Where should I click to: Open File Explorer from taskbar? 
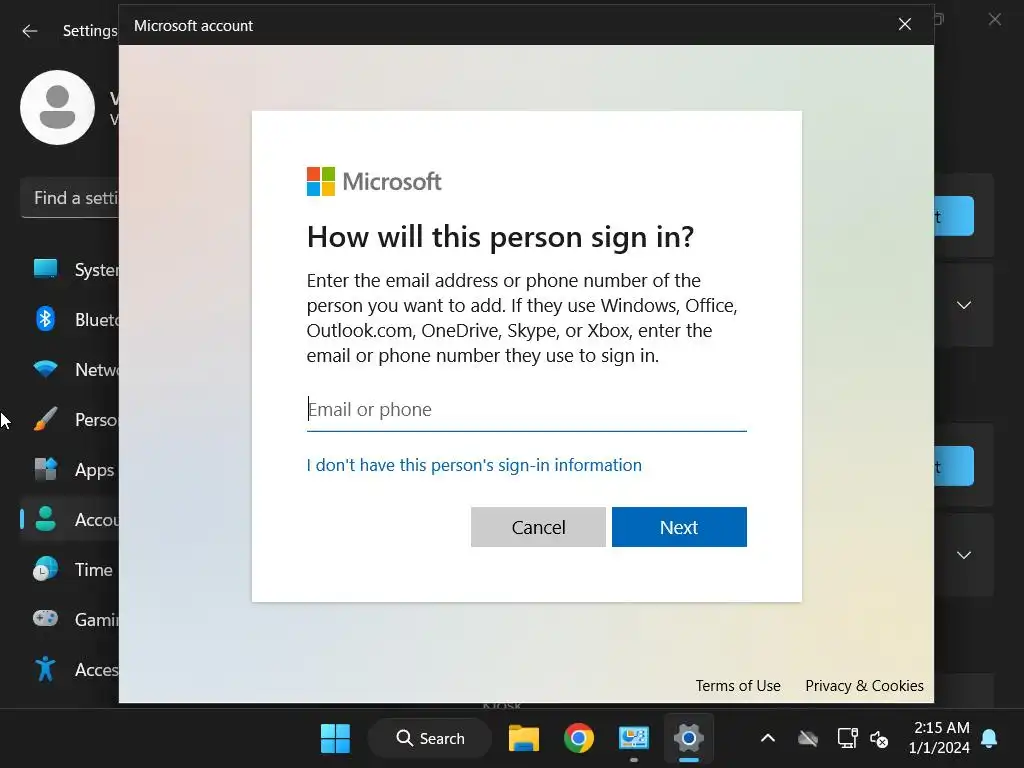[524, 739]
